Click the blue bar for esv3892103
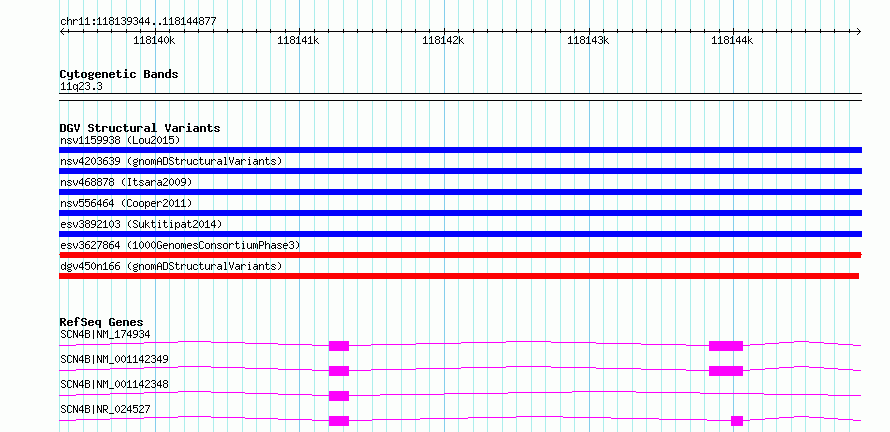Image resolution: width=890 pixels, height=432 pixels. 460,234
